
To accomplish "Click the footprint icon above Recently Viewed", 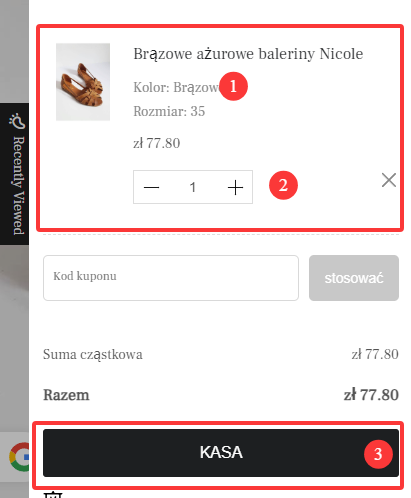I will (17, 121).
